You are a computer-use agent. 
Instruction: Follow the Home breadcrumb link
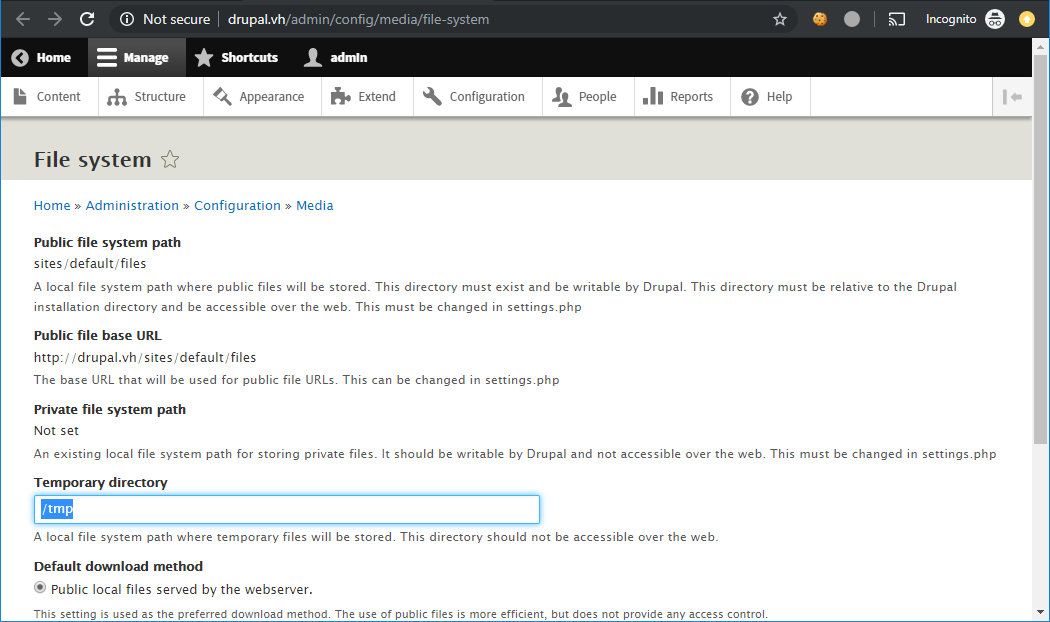[52, 206]
